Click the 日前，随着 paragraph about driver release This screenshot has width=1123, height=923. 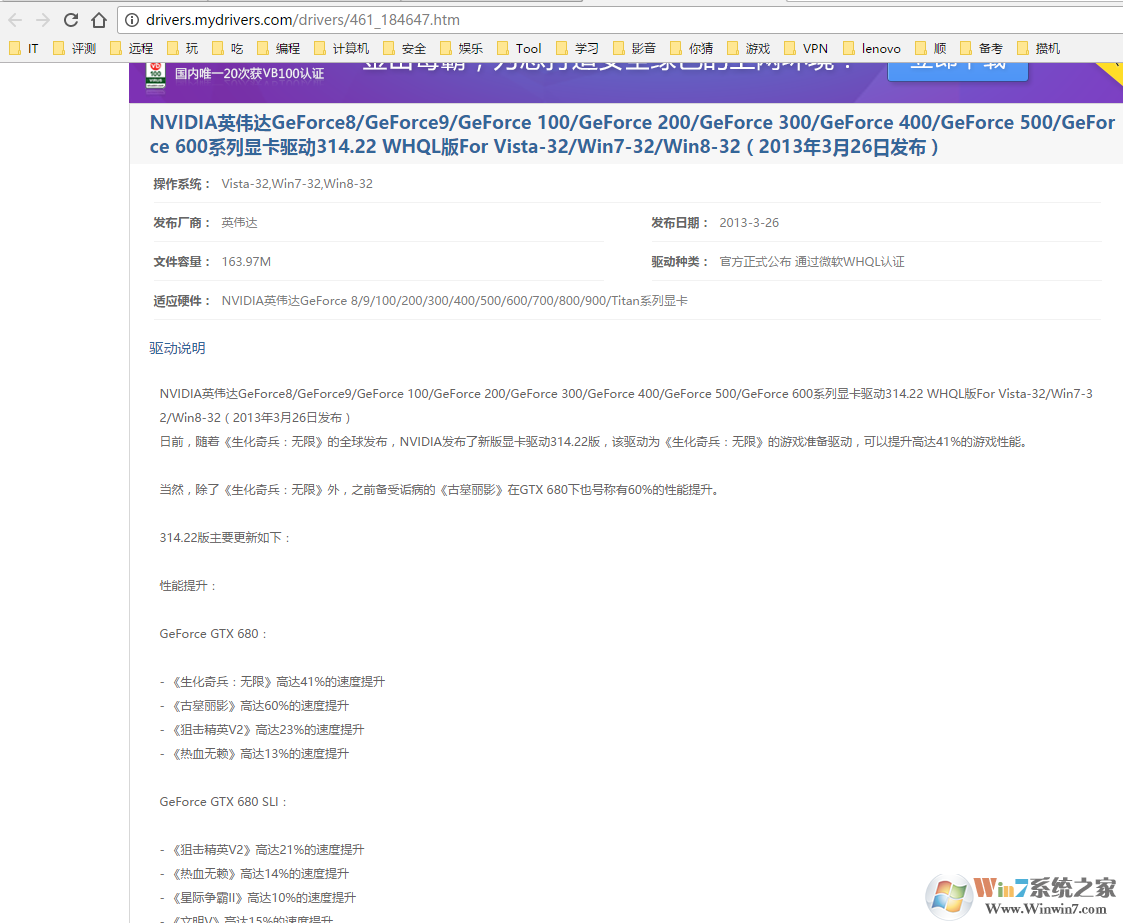pyautogui.click(x=595, y=442)
